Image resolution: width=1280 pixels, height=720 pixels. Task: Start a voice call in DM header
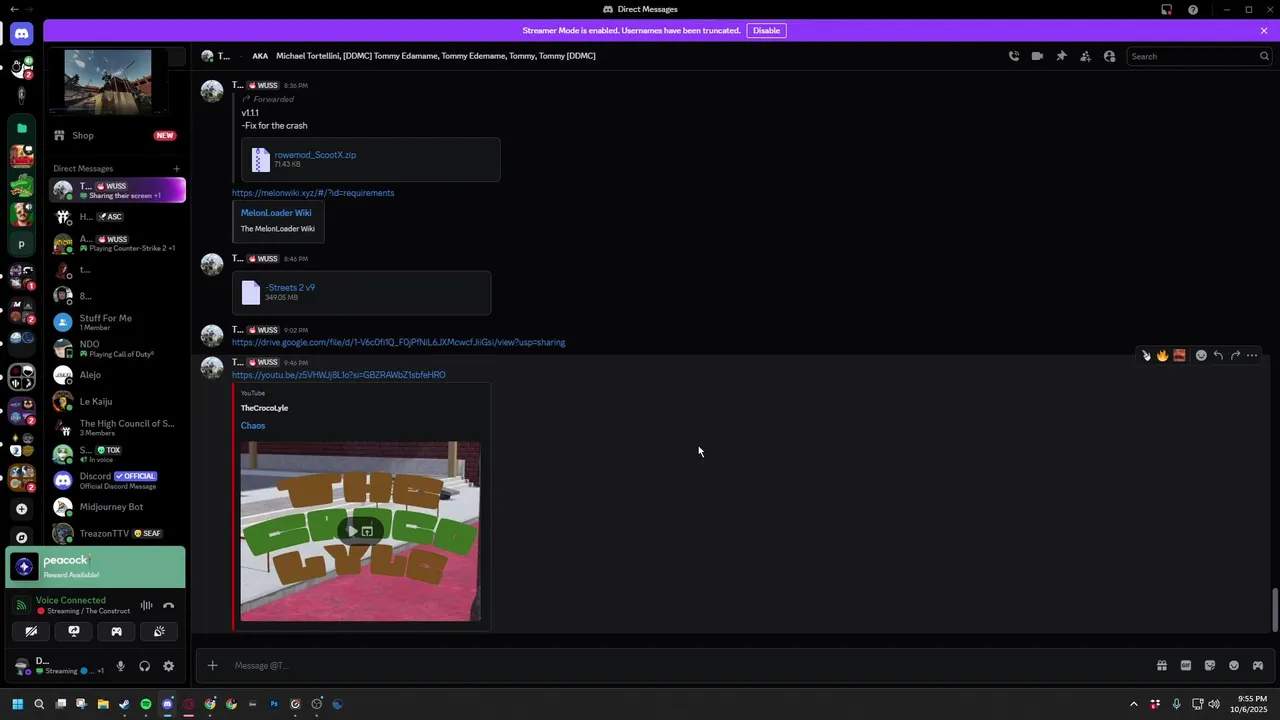(1013, 56)
